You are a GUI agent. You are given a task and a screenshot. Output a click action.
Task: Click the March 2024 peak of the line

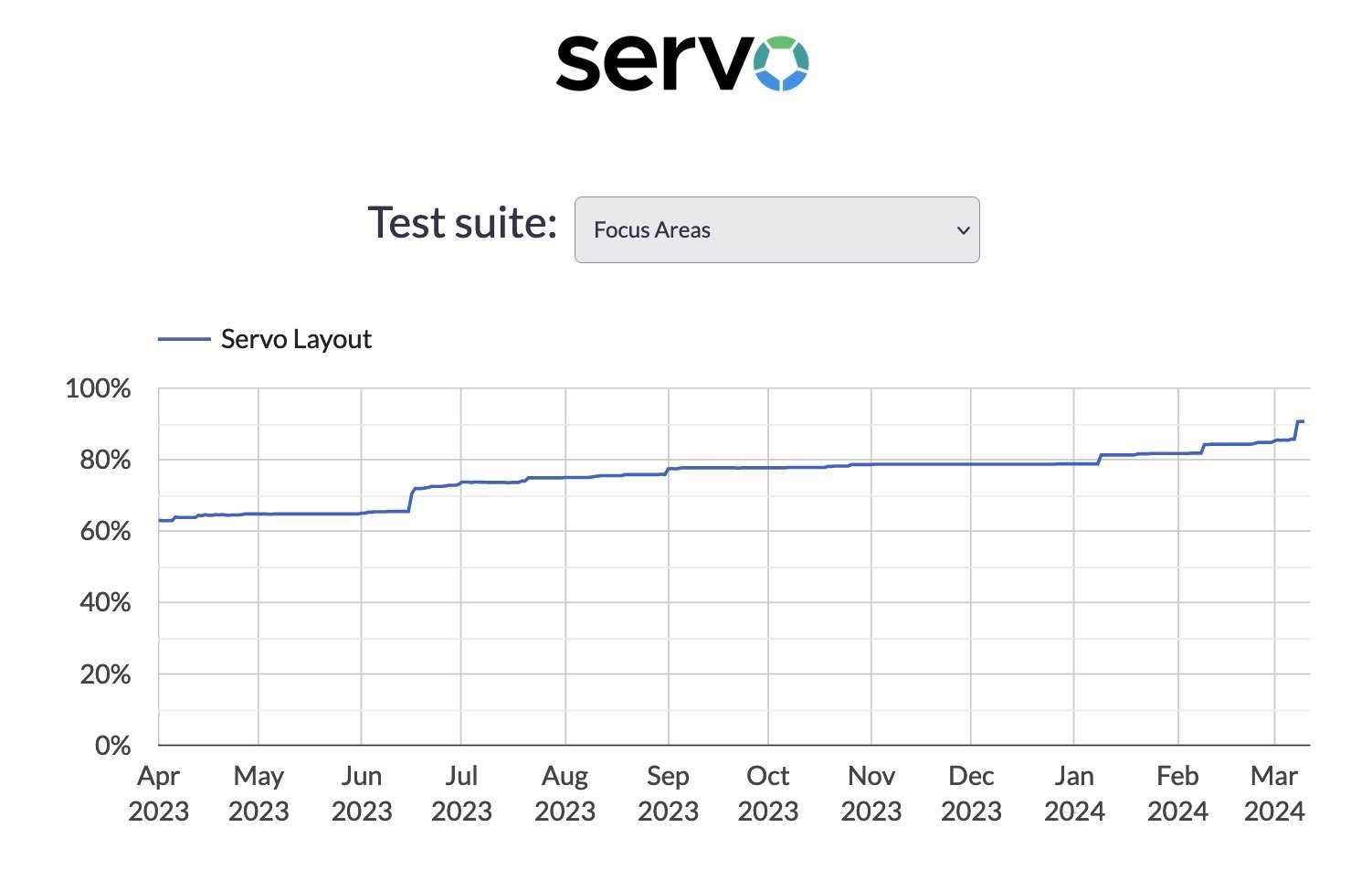[1300, 421]
